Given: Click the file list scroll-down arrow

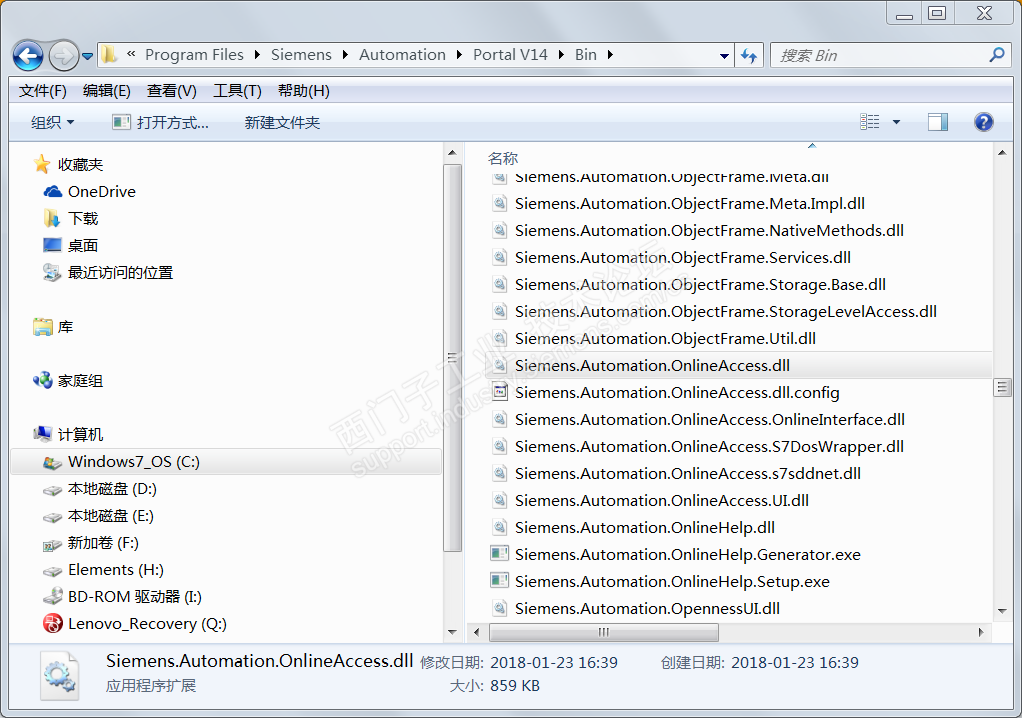Looking at the screenshot, I should (x=1002, y=611).
